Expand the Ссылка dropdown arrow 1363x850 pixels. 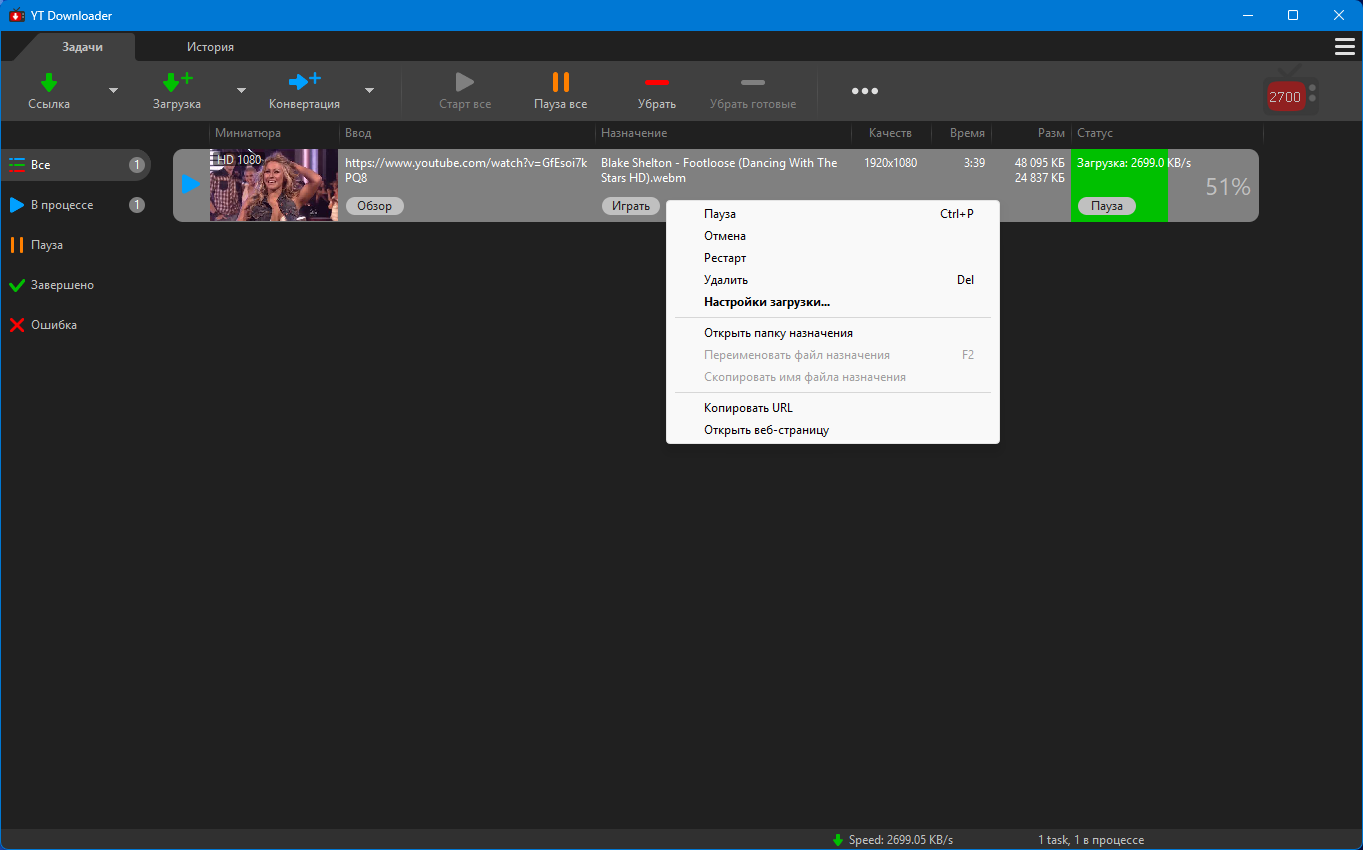tap(113, 91)
